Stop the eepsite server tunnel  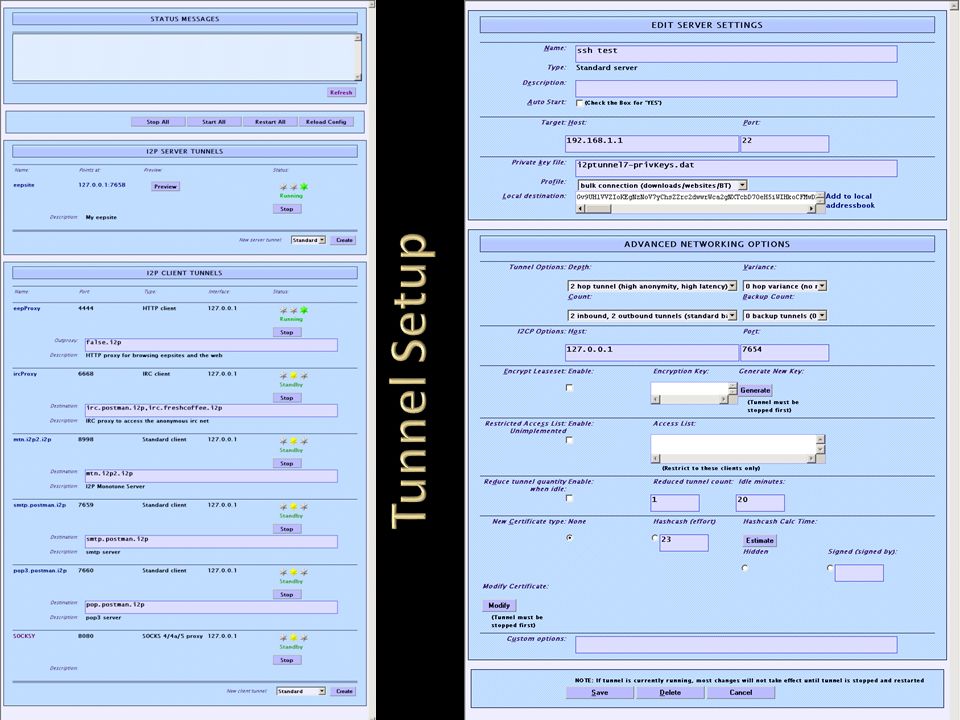point(287,209)
